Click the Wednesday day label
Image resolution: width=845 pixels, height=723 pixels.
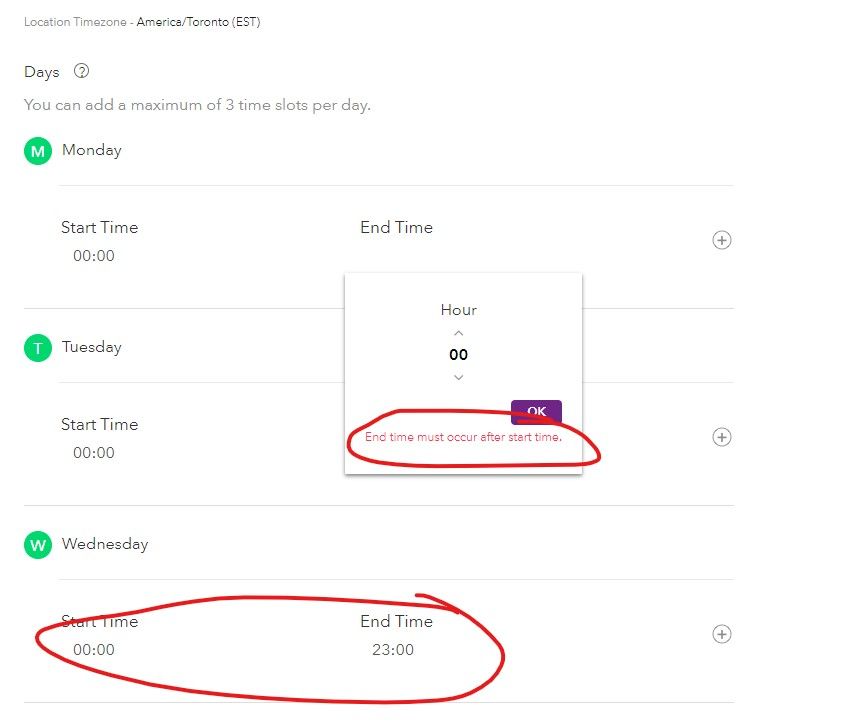(105, 544)
